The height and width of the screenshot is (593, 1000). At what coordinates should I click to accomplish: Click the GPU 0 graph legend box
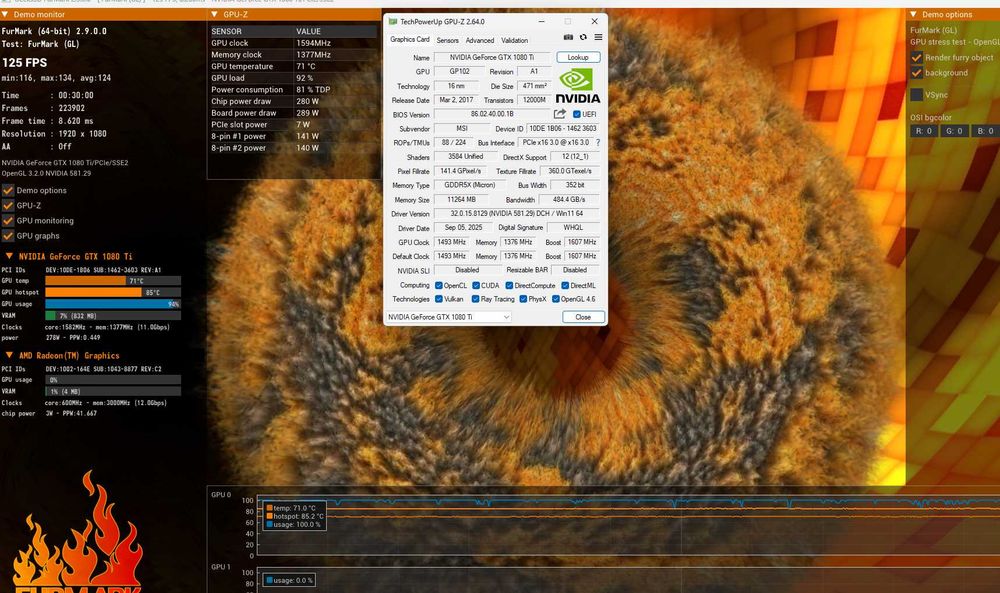click(x=295, y=516)
